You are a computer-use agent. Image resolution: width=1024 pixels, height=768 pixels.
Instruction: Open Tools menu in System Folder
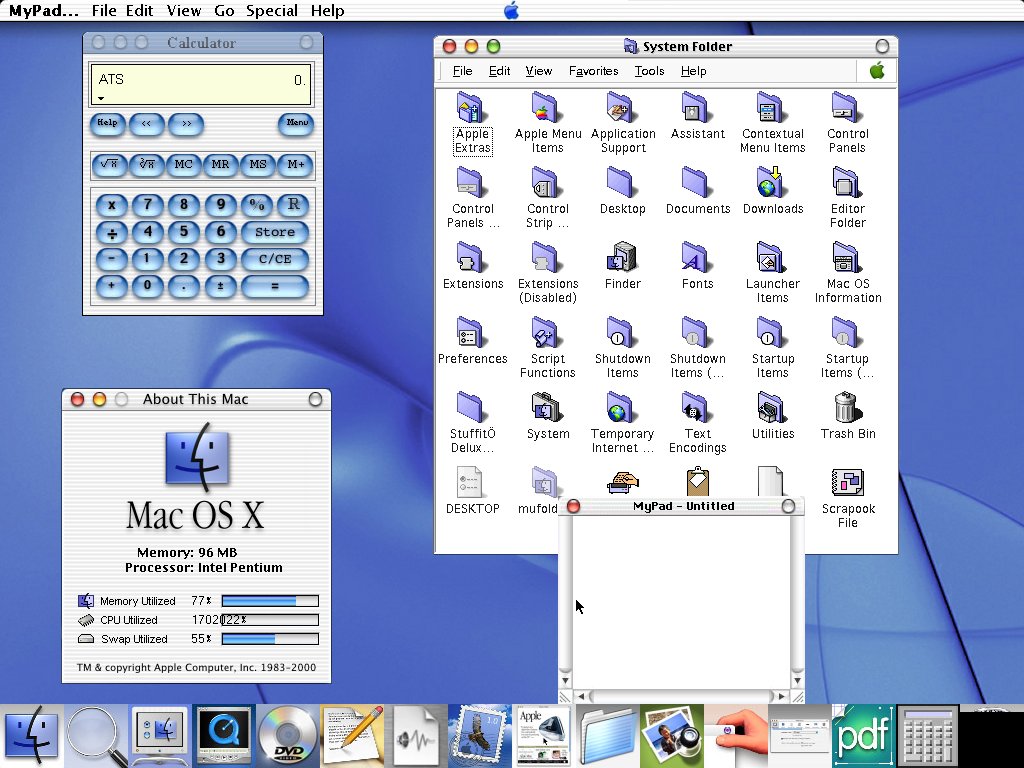pos(649,71)
